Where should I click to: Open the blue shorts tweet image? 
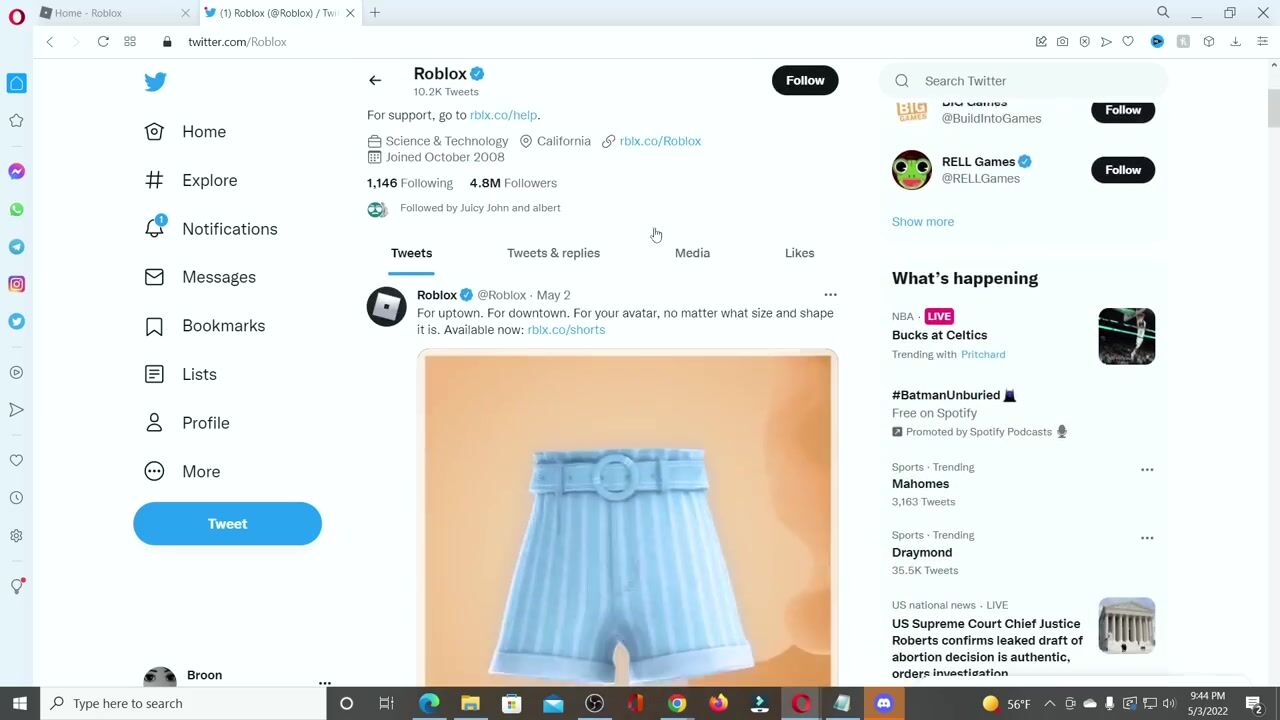[627, 518]
